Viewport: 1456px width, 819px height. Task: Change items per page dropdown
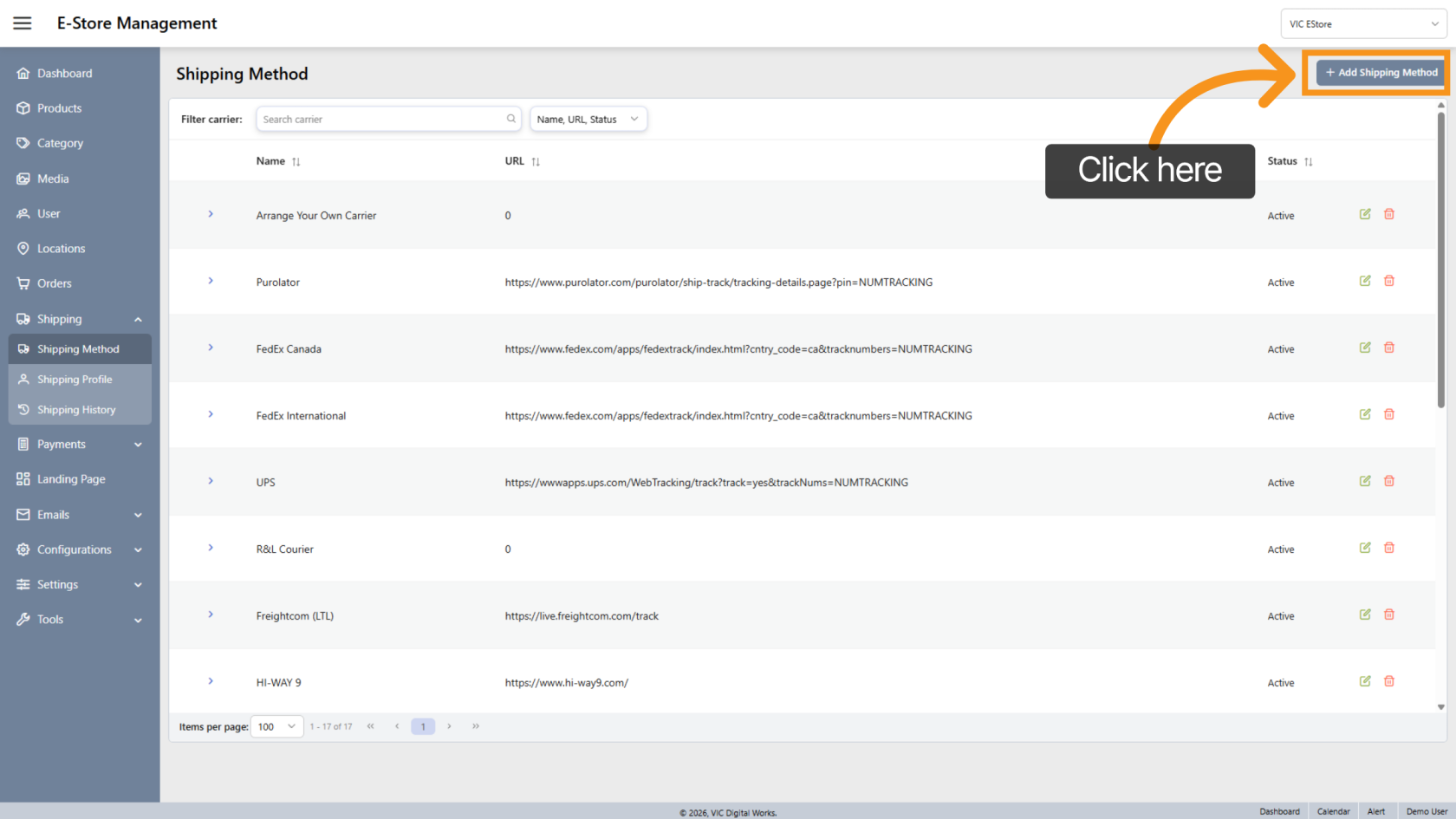coord(276,727)
